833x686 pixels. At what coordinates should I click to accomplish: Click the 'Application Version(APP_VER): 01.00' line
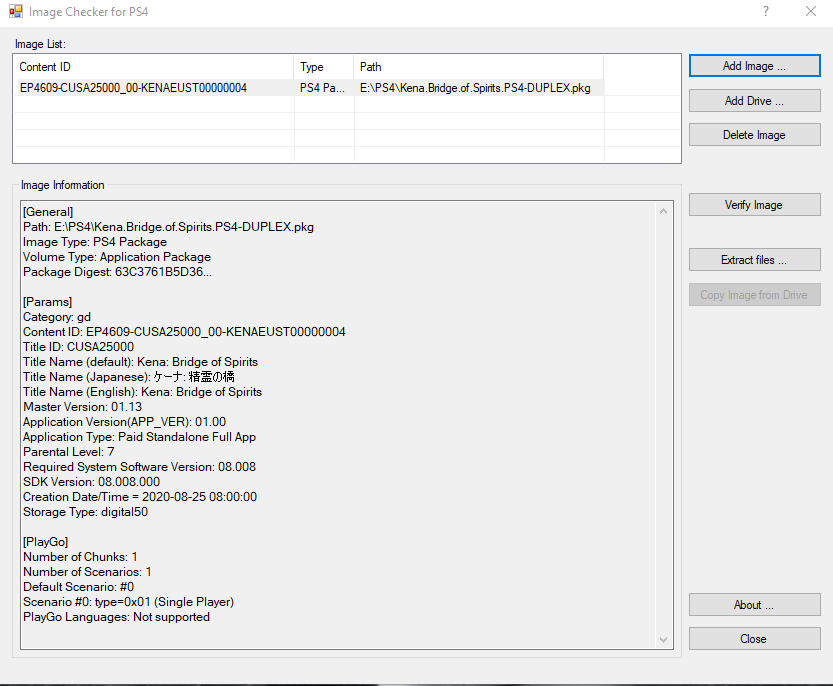point(124,421)
